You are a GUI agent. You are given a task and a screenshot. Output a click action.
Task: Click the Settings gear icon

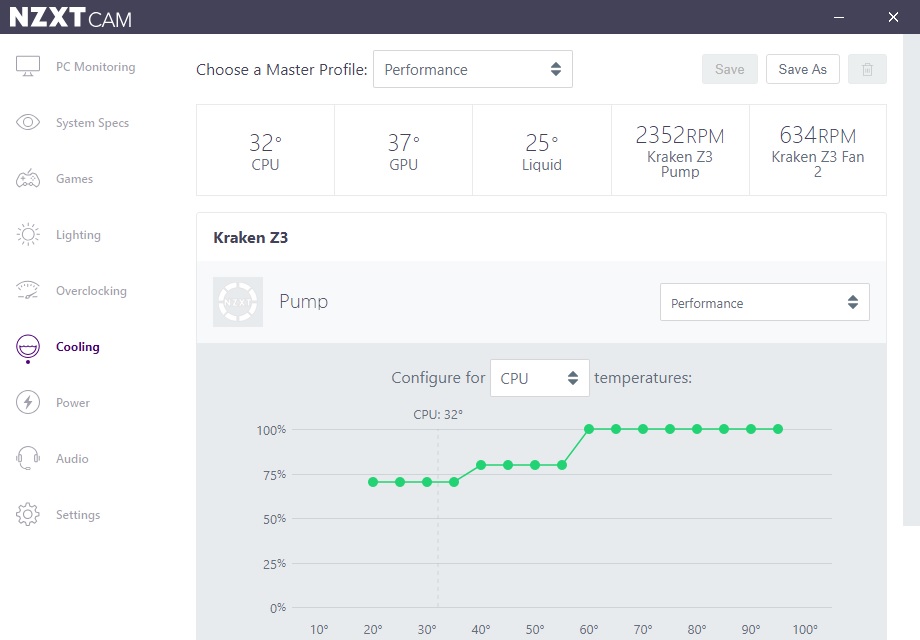(28, 514)
